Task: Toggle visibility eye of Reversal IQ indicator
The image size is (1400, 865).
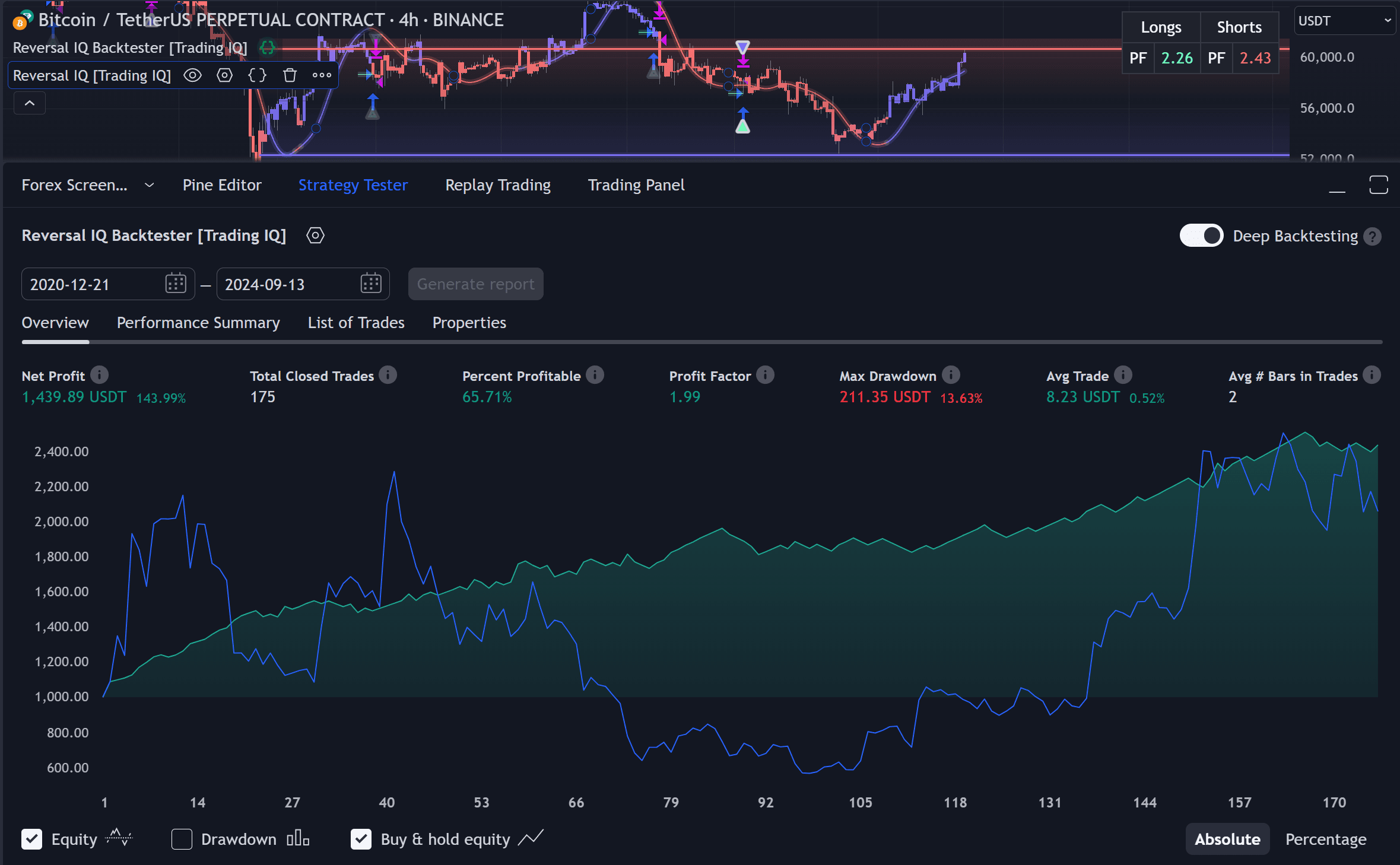Action: (x=192, y=75)
